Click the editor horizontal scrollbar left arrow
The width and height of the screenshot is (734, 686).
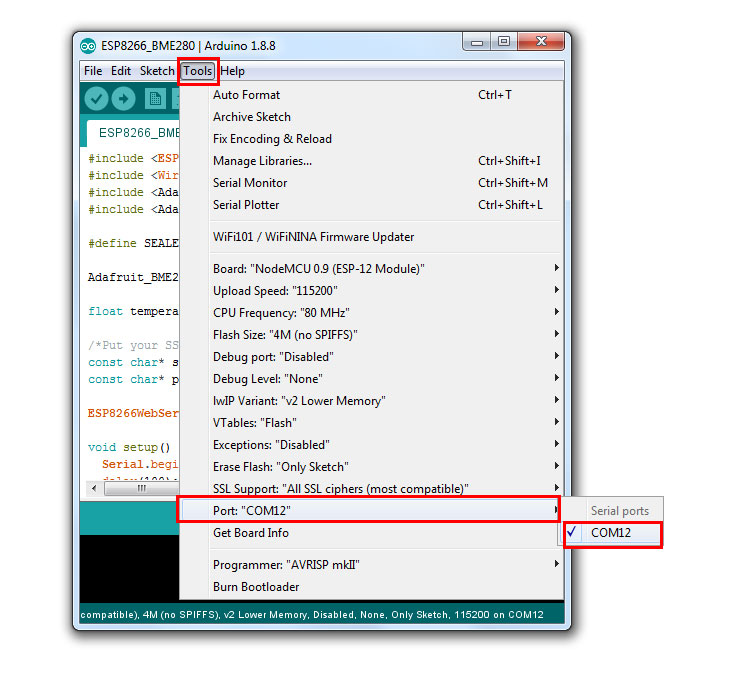pos(94,488)
